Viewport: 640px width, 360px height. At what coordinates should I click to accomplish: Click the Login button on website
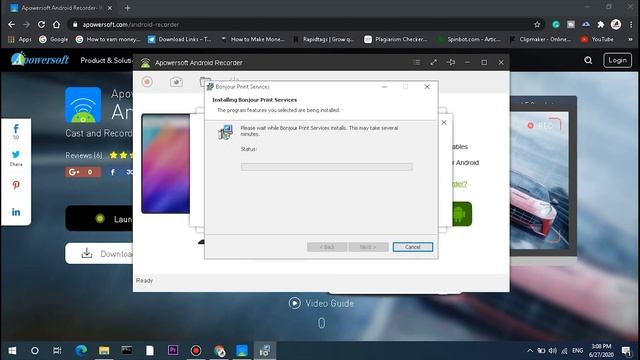pos(618,60)
